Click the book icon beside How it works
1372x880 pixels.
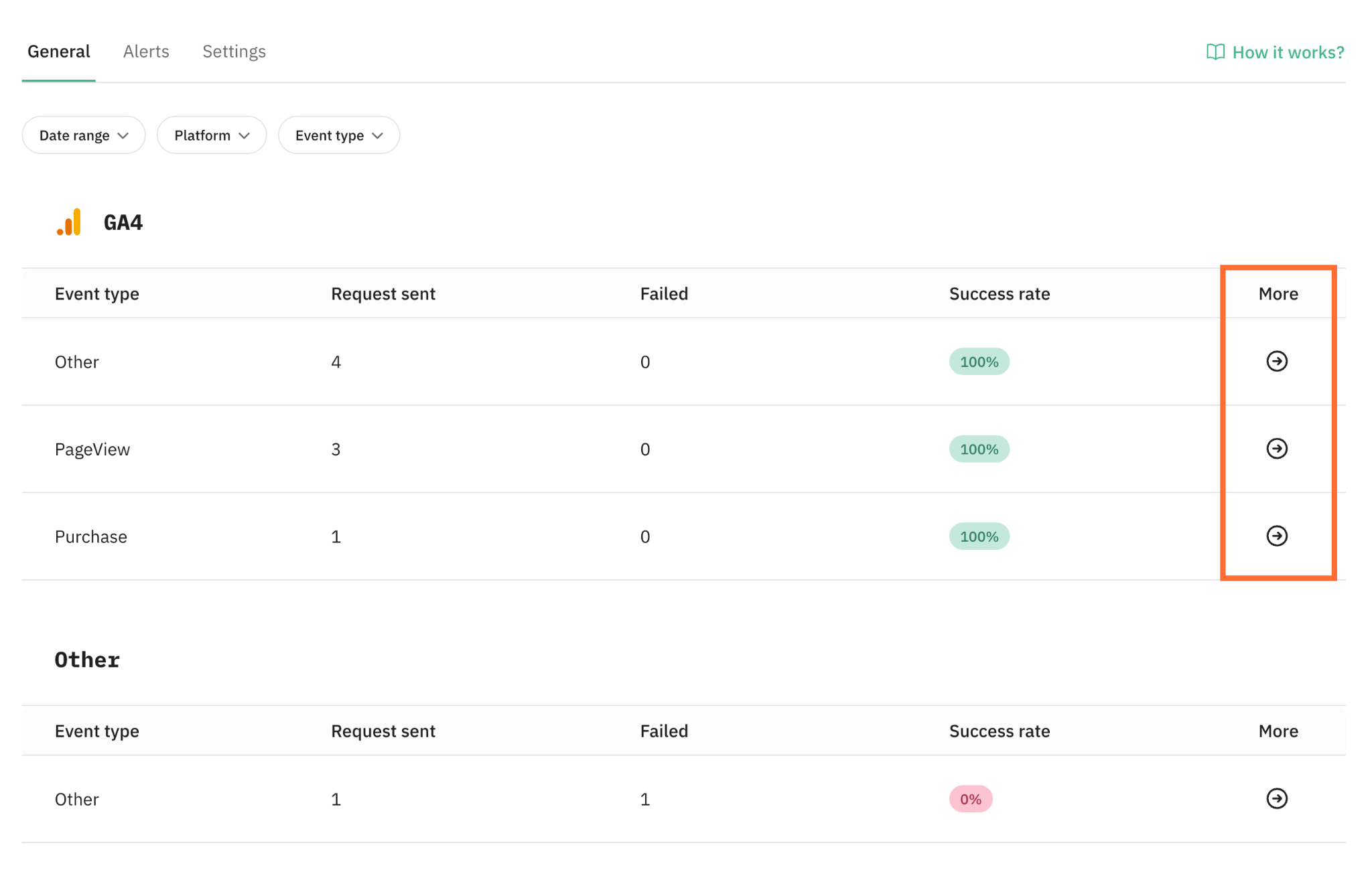(1215, 52)
